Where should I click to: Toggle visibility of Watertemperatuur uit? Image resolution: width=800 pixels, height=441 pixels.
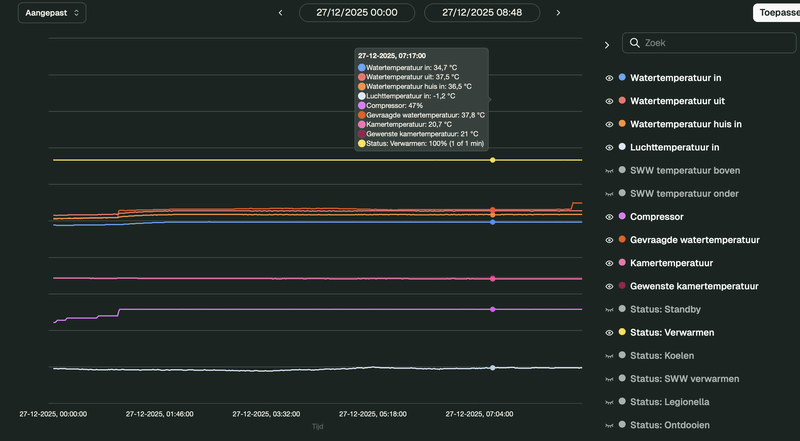pyautogui.click(x=608, y=101)
